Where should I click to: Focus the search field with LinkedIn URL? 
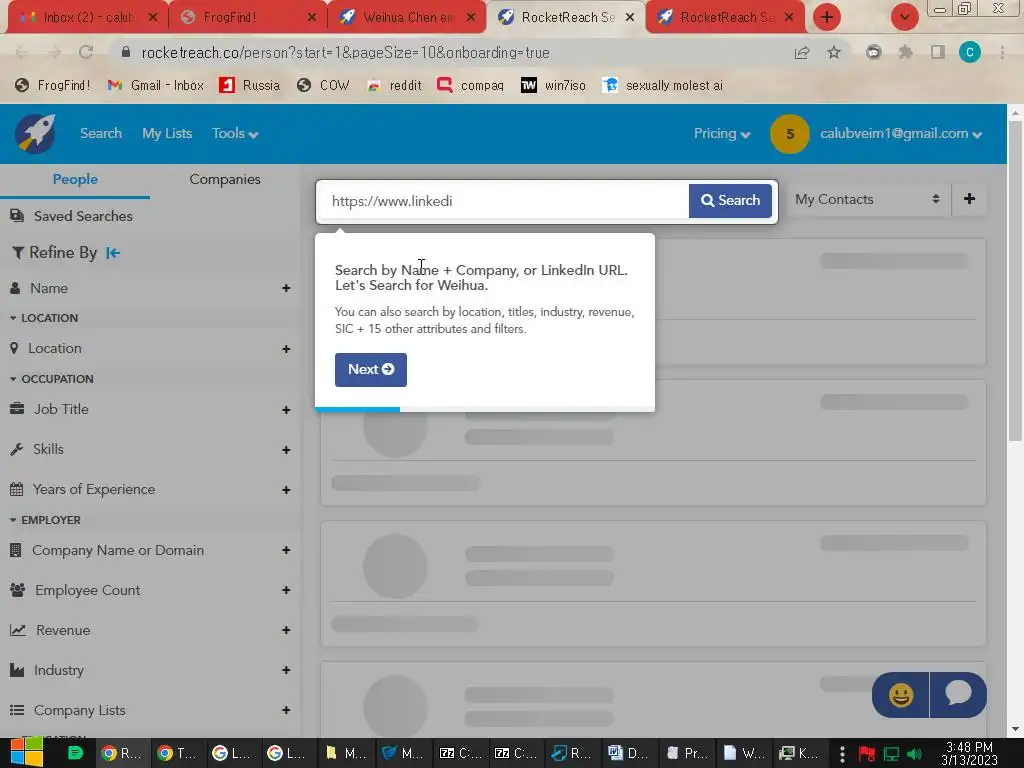coord(503,201)
